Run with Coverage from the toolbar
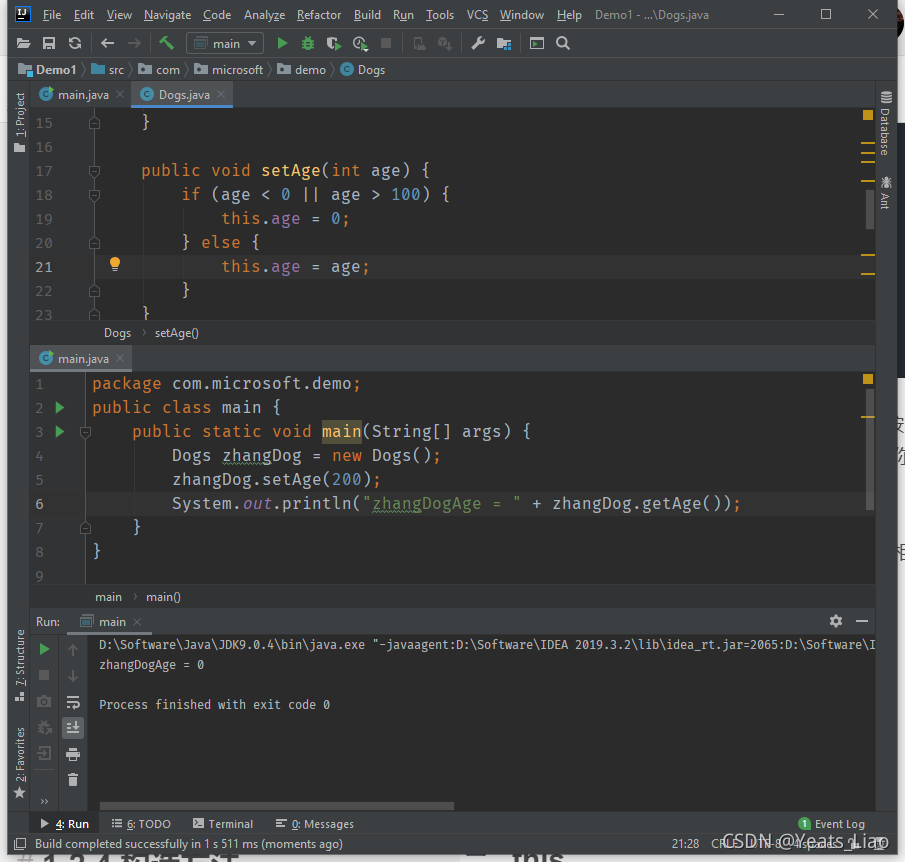 [x=334, y=43]
